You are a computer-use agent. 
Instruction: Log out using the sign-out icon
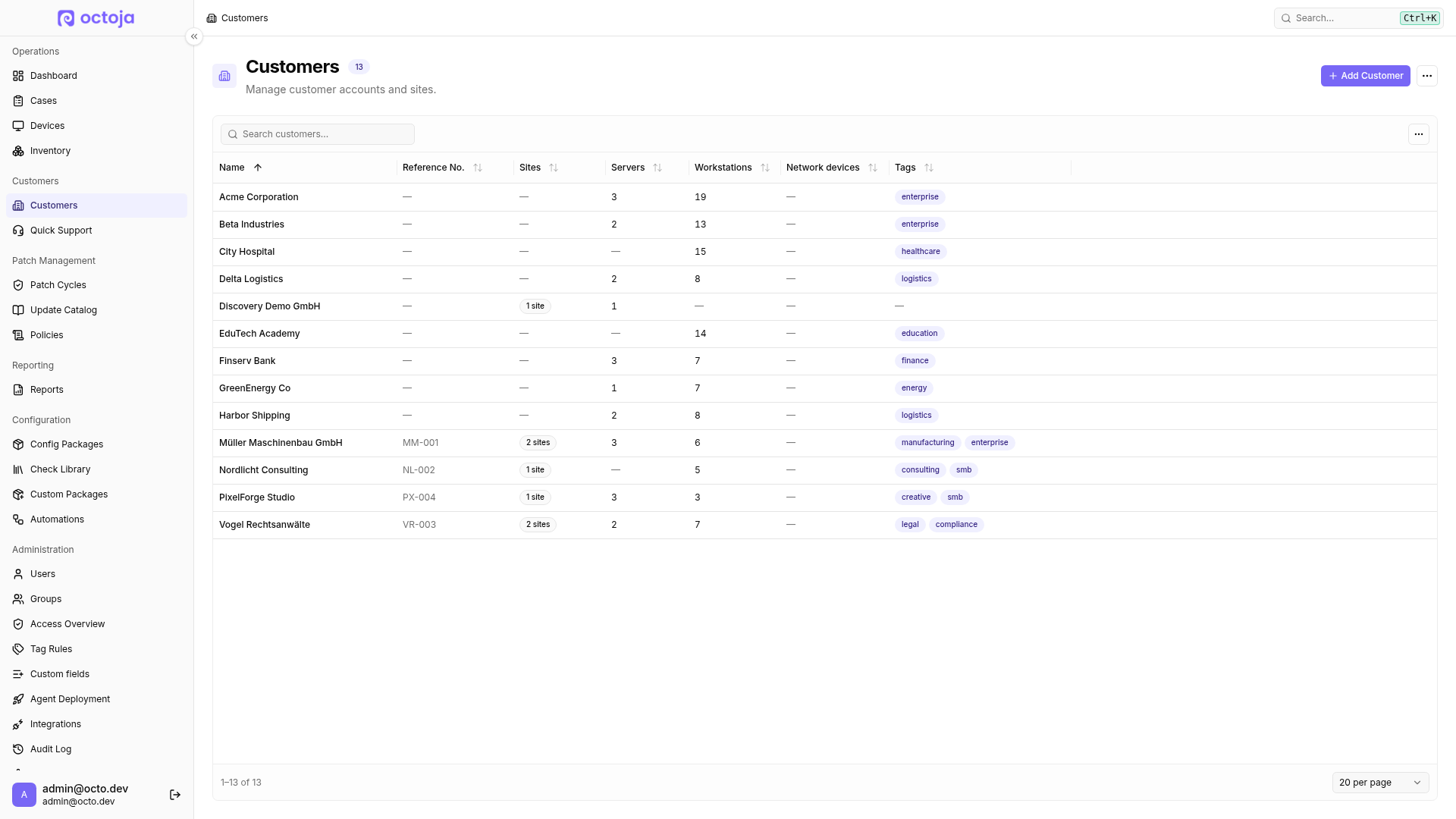pyautogui.click(x=175, y=795)
